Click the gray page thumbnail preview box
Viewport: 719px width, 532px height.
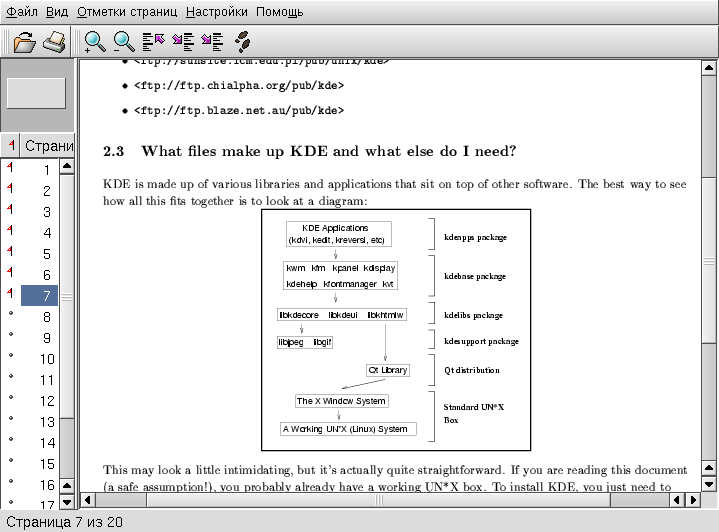[x=36, y=93]
